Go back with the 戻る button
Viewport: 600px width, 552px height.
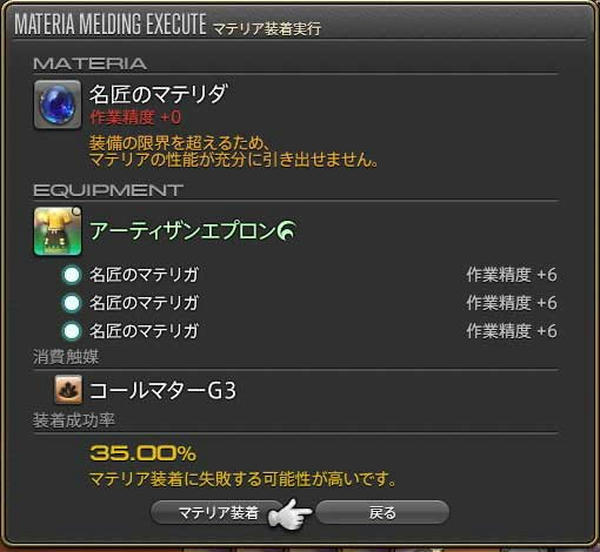point(382,513)
